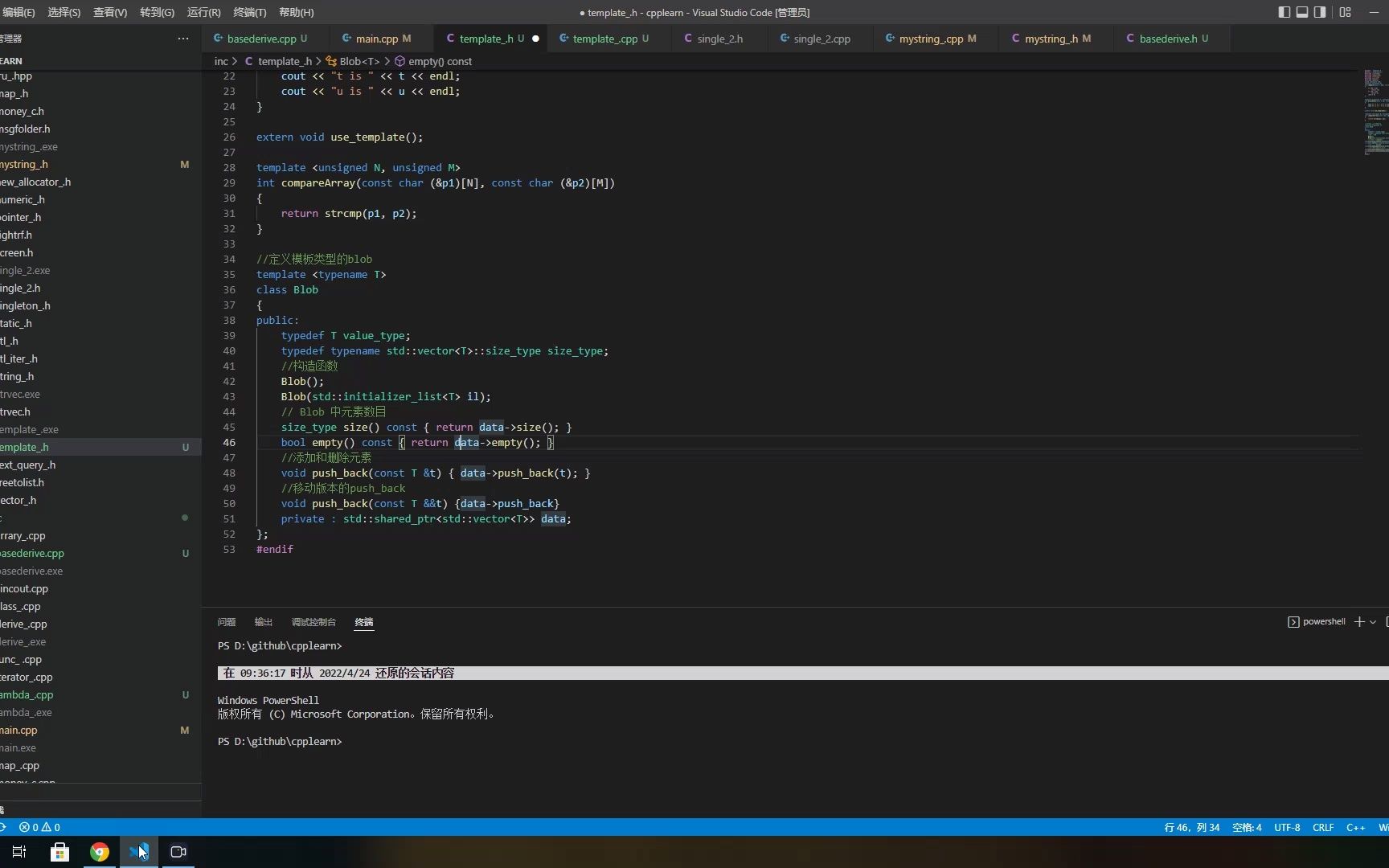Image resolution: width=1389 pixels, height=868 pixels.
Task: Open msgfolder.h in explorer
Action: click(100, 129)
